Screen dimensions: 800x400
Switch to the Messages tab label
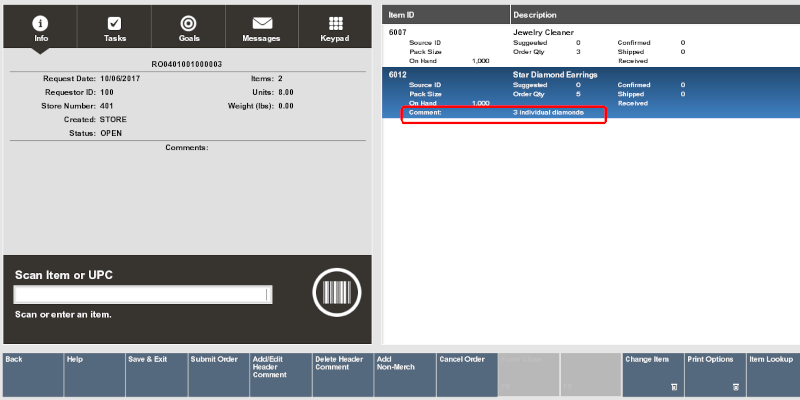point(262,38)
